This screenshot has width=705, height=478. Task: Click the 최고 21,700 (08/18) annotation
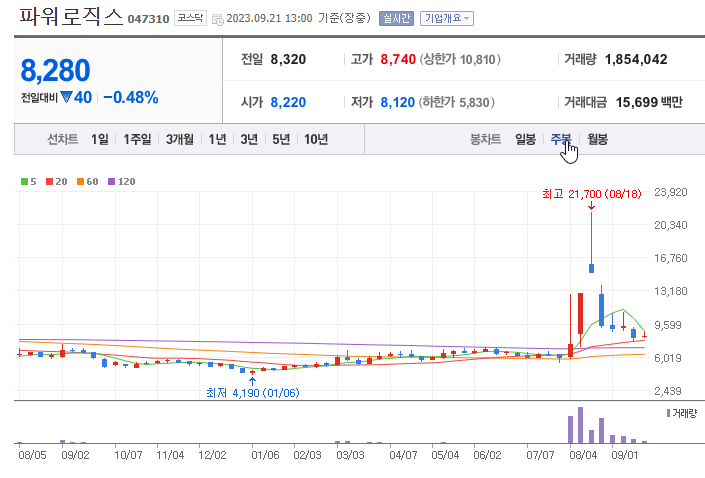coord(592,194)
